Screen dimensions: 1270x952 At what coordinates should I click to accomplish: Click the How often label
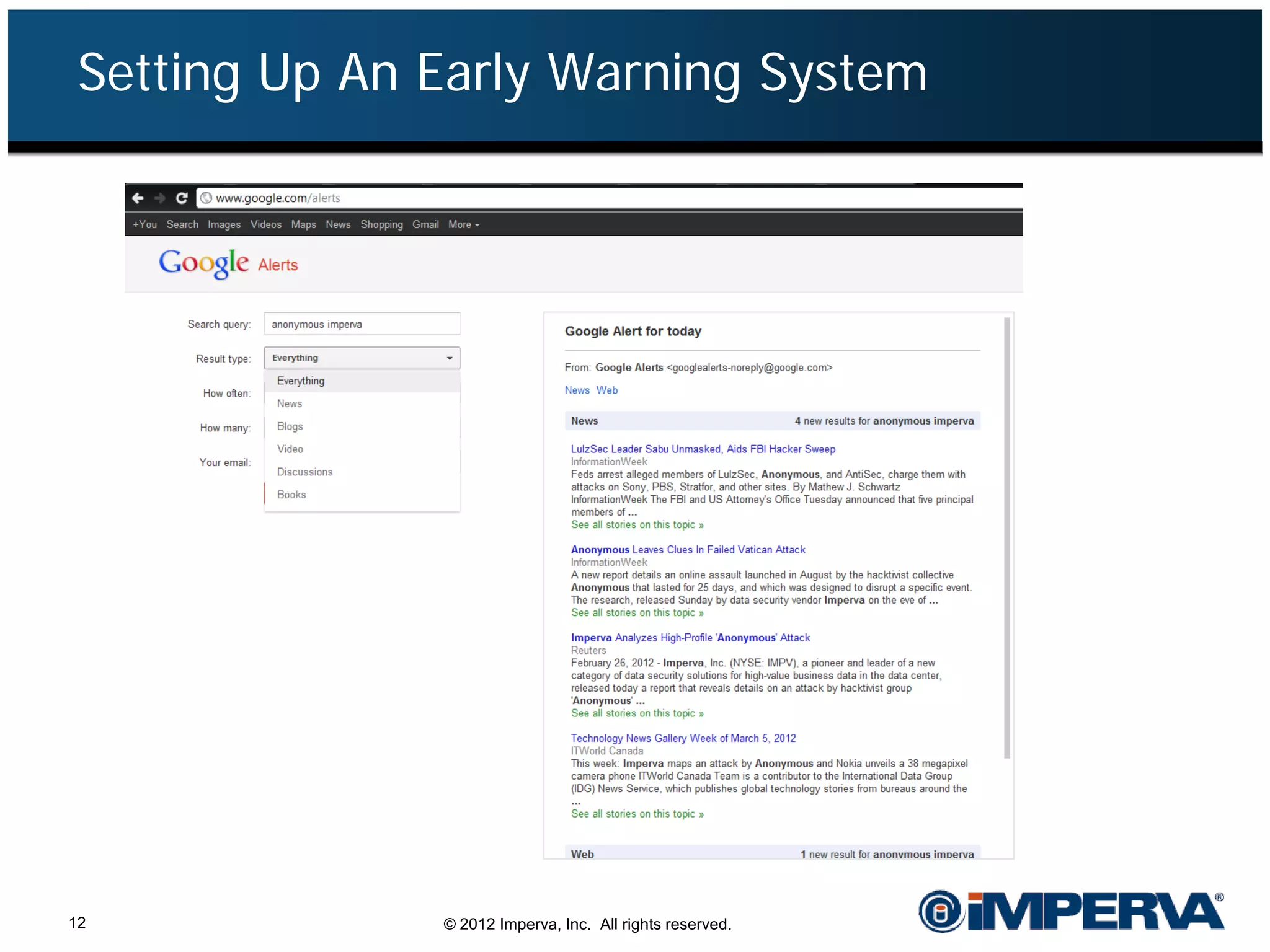226,394
